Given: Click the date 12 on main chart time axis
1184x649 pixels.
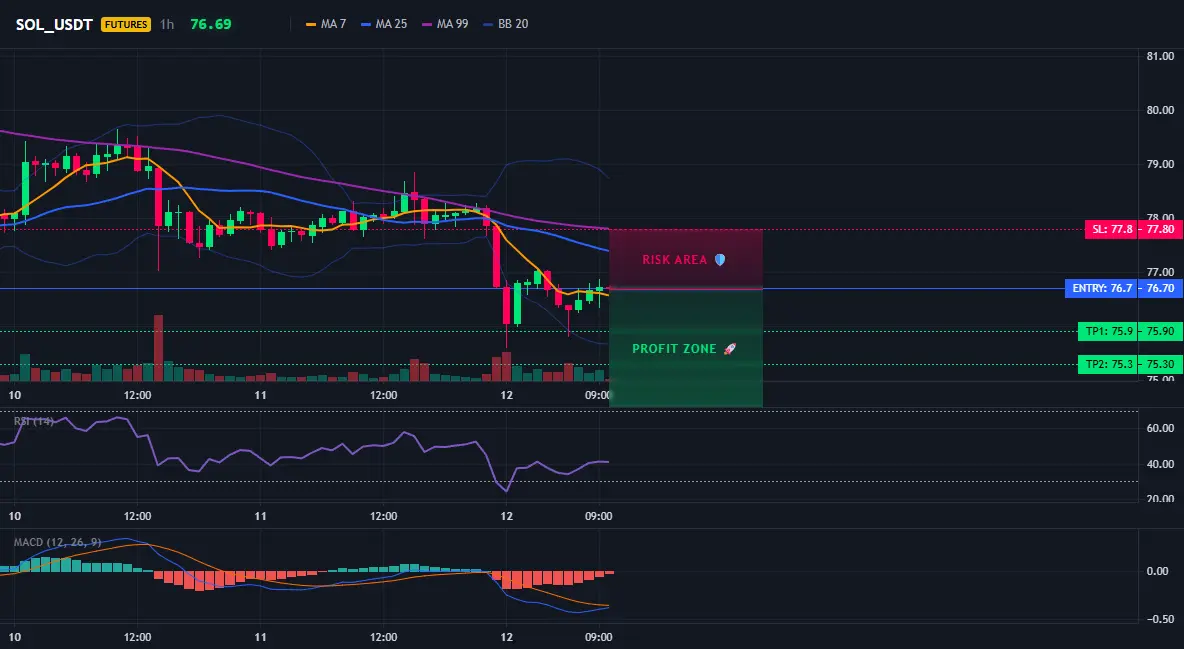Looking at the screenshot, I should (507, 395).
